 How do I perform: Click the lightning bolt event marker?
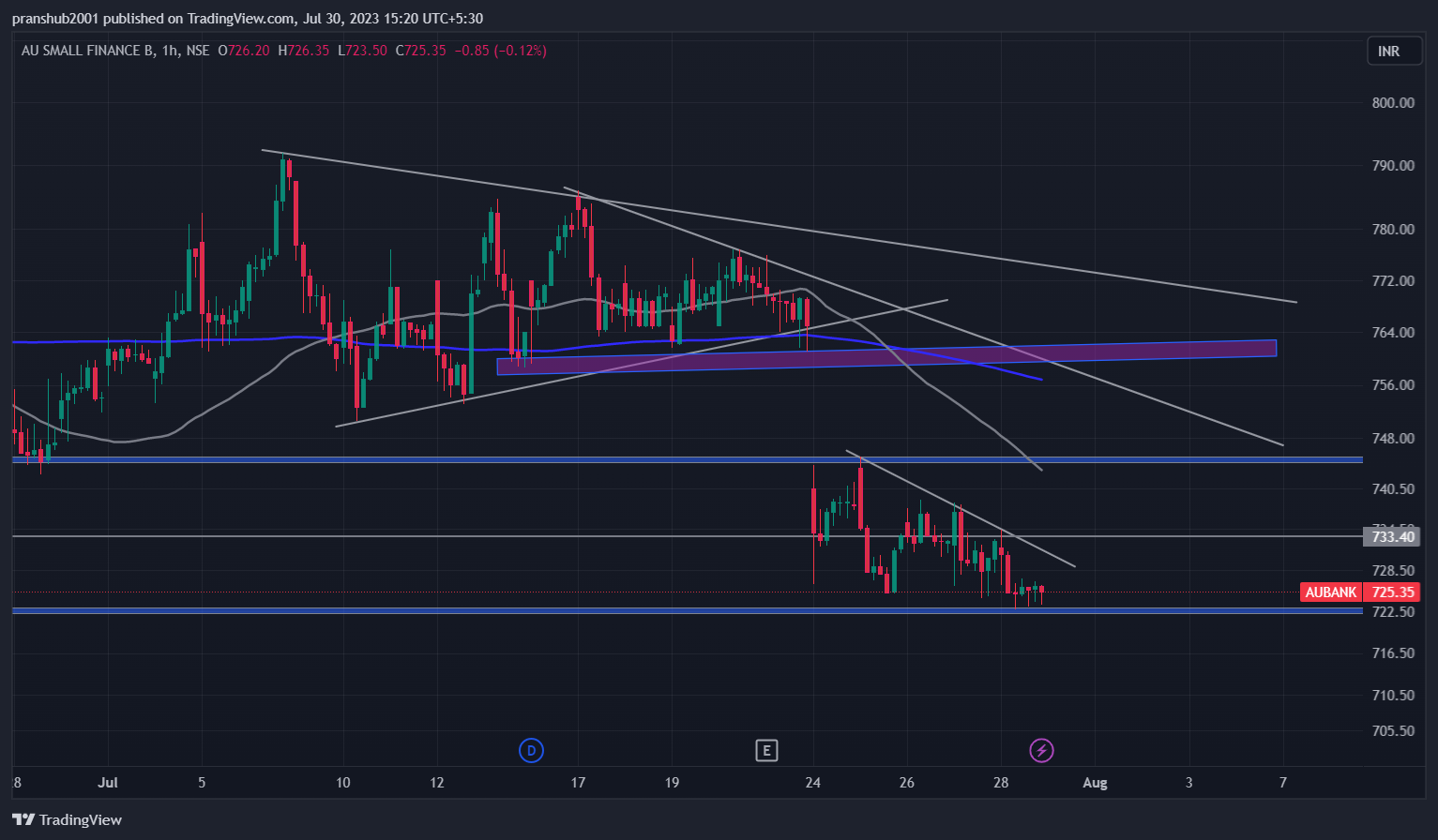1041,750
